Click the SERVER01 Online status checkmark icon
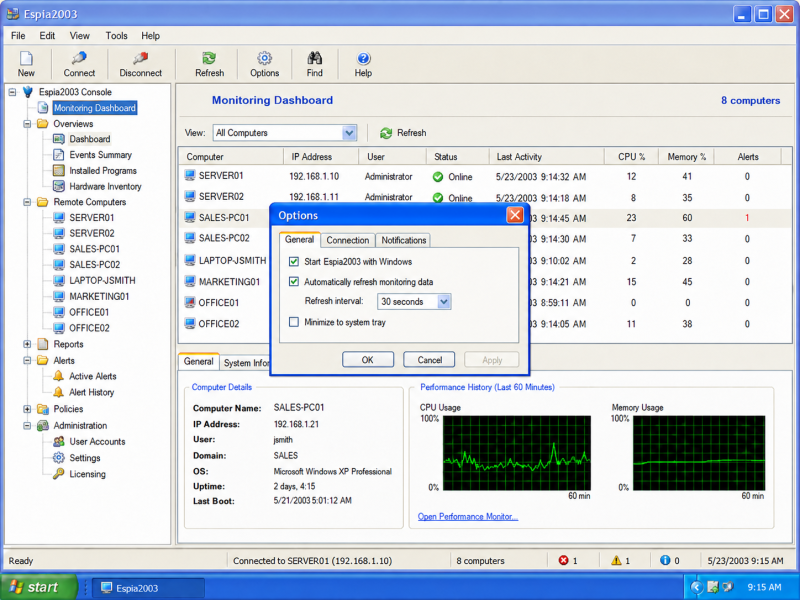This screenshot has height=600, width=800. [x=438, y=177]
